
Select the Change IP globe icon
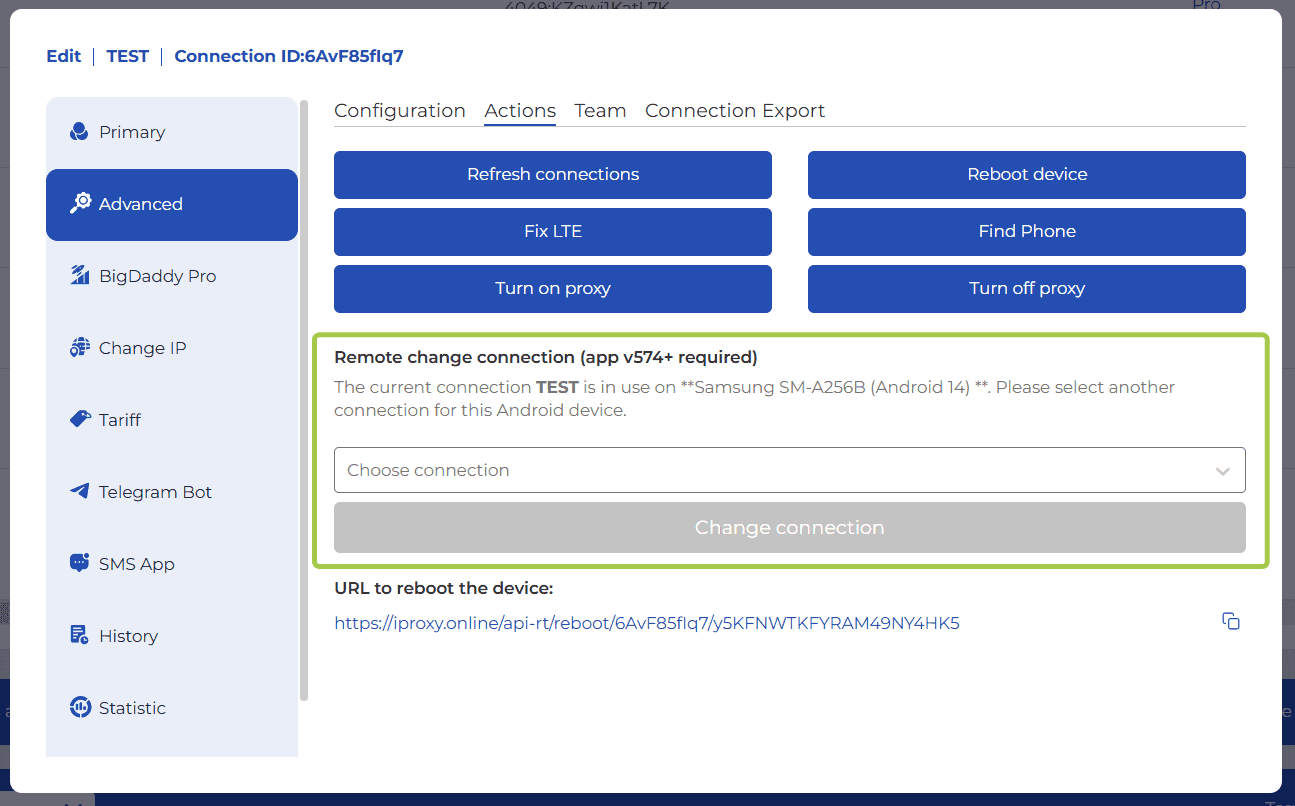(x=80, y=348)
